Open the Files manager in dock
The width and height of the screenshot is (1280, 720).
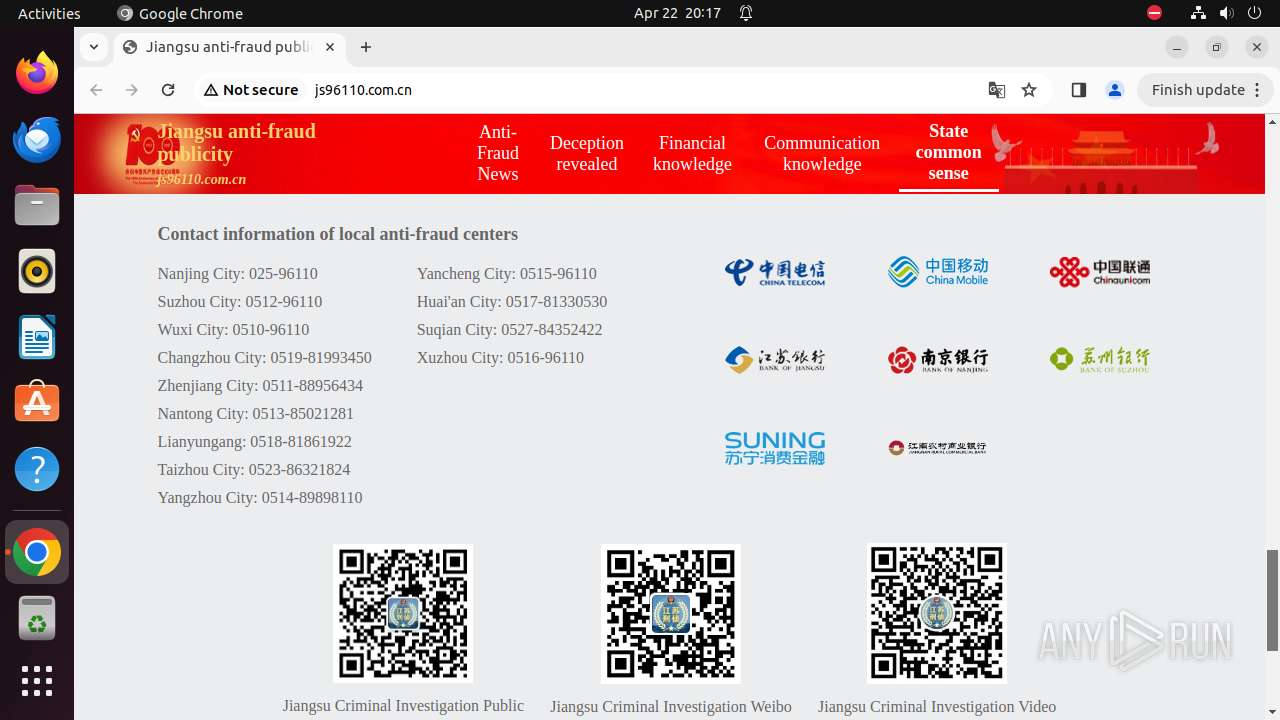tap(37, 205)
